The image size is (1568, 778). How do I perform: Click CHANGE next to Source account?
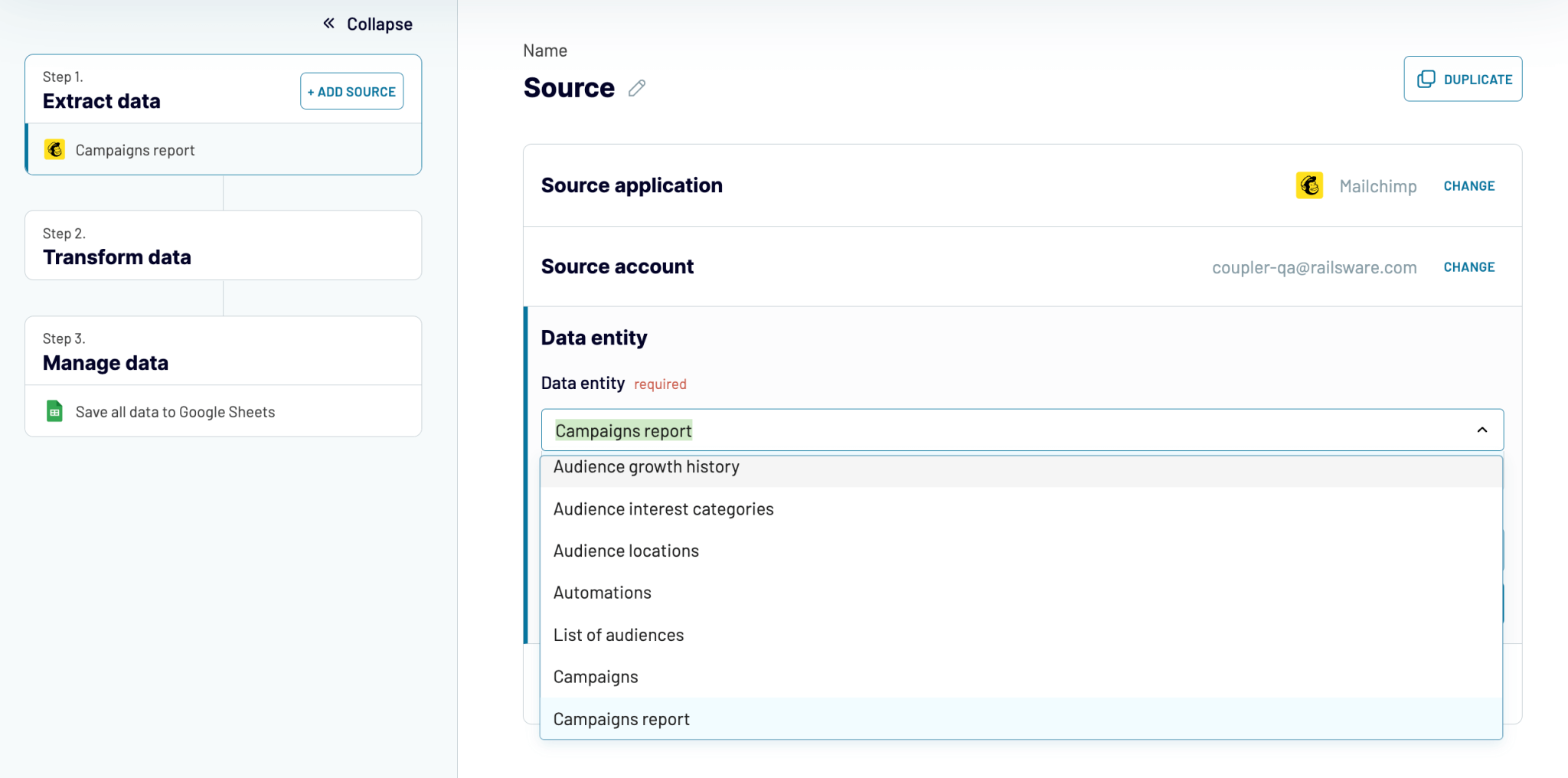click(x=1468, y=266)
